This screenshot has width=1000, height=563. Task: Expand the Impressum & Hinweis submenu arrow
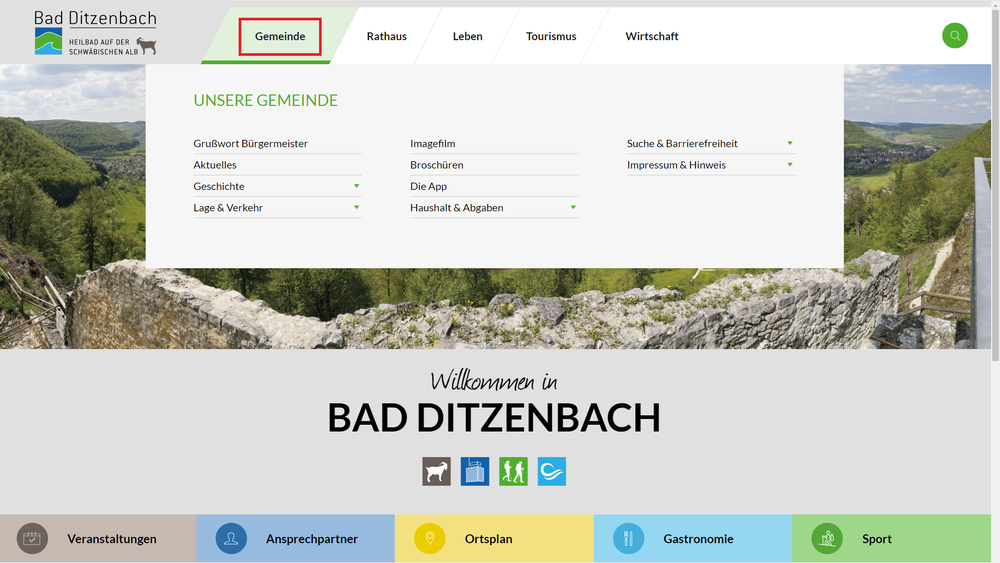[790, 165]
